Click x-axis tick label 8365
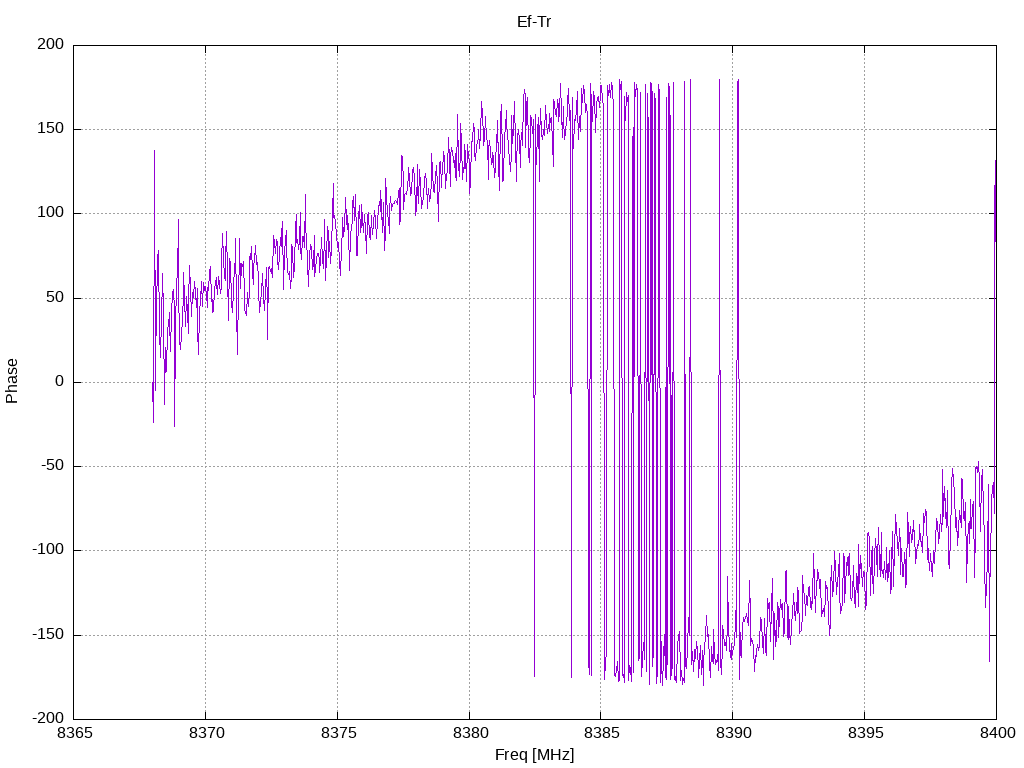The image size is (1024, 768). tap(74, 733)
